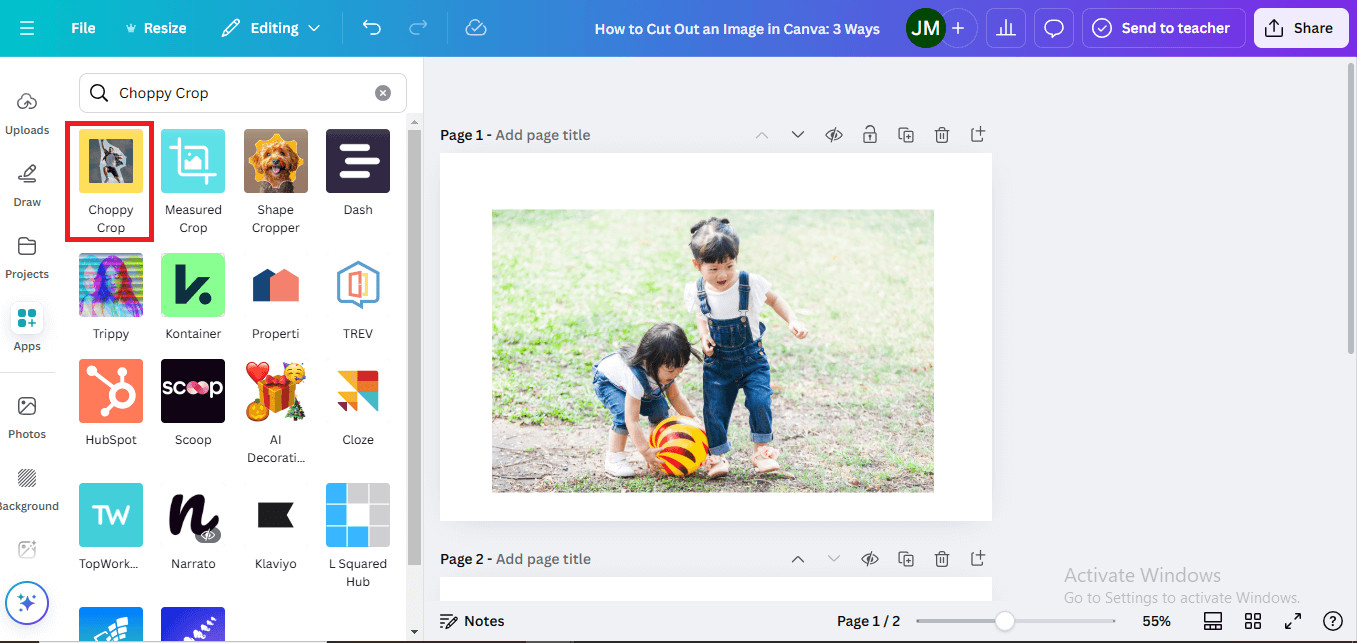Open the Trippy app

(111, 297)
